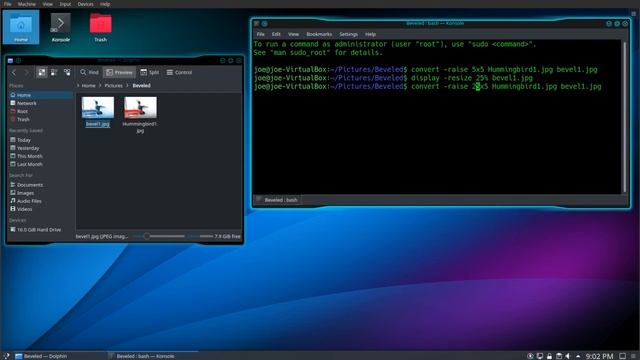Open Konsole Help menu
Viewport: 640px width, 360px height.
pos(370,34)
